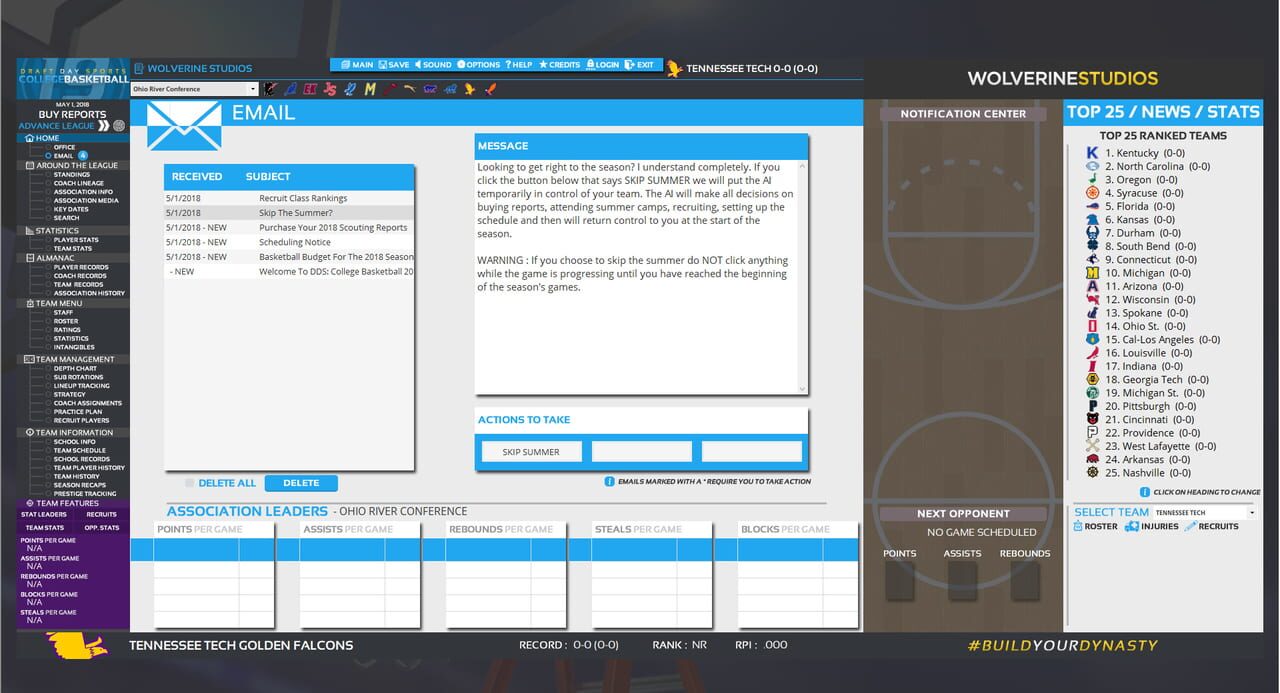Click the first team logo in the conference bar
The width and height of the screenshot is (1280, 693).
pos(269,89)
